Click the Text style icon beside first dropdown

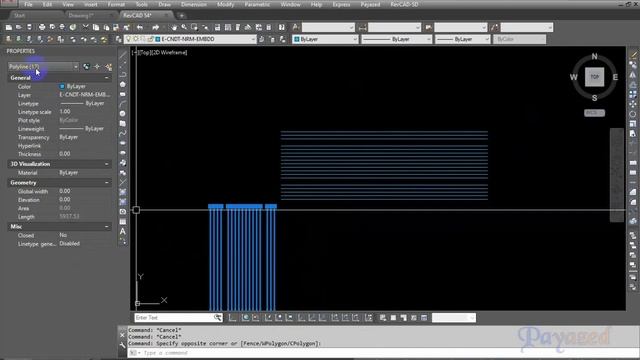(296, 27)
